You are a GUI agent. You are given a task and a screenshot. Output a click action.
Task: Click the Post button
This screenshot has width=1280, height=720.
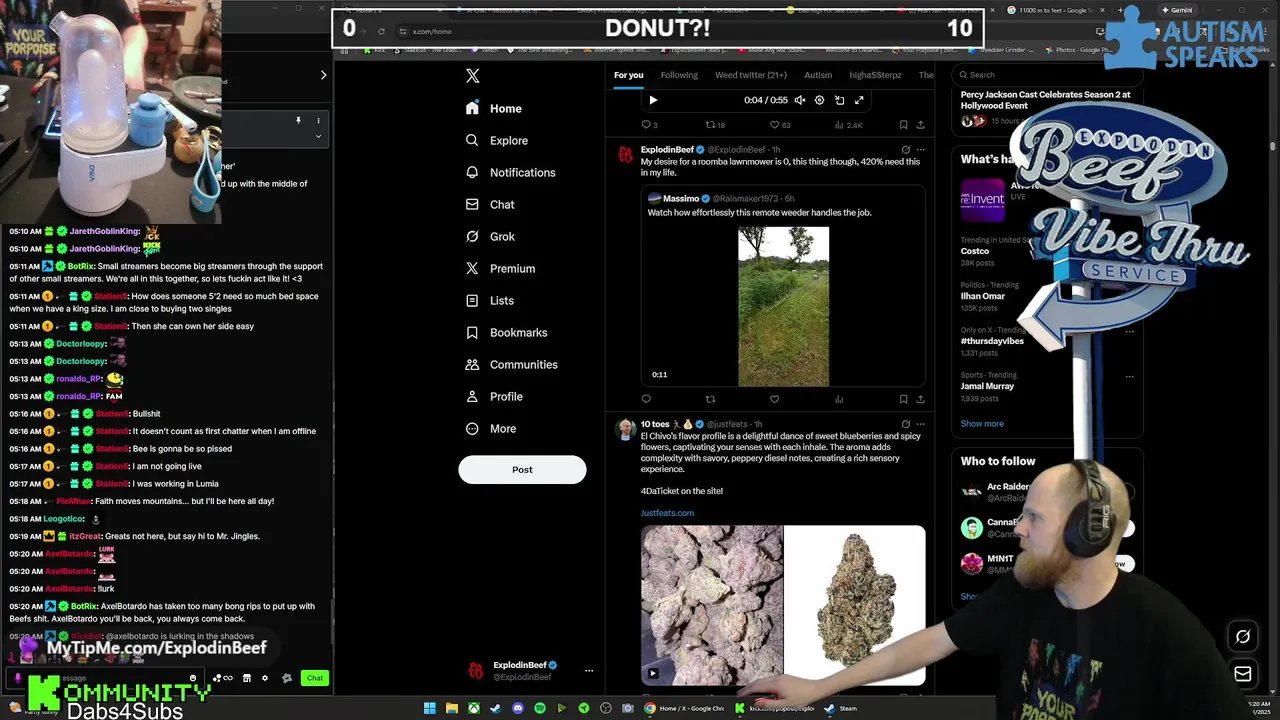click(522, 469)
